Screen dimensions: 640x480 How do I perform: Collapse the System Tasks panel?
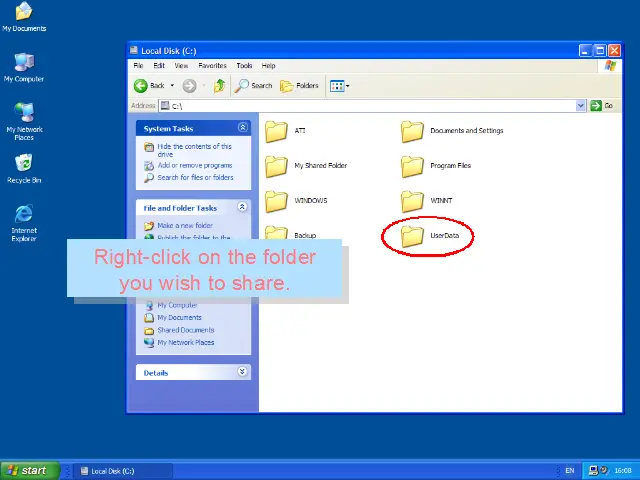click(242, 127)
